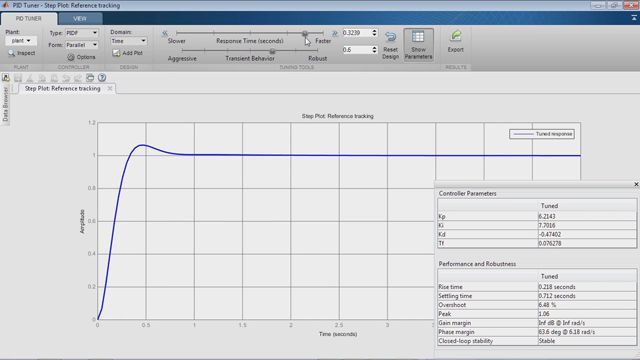Open the Plant dropdown

tap(21, 41)
